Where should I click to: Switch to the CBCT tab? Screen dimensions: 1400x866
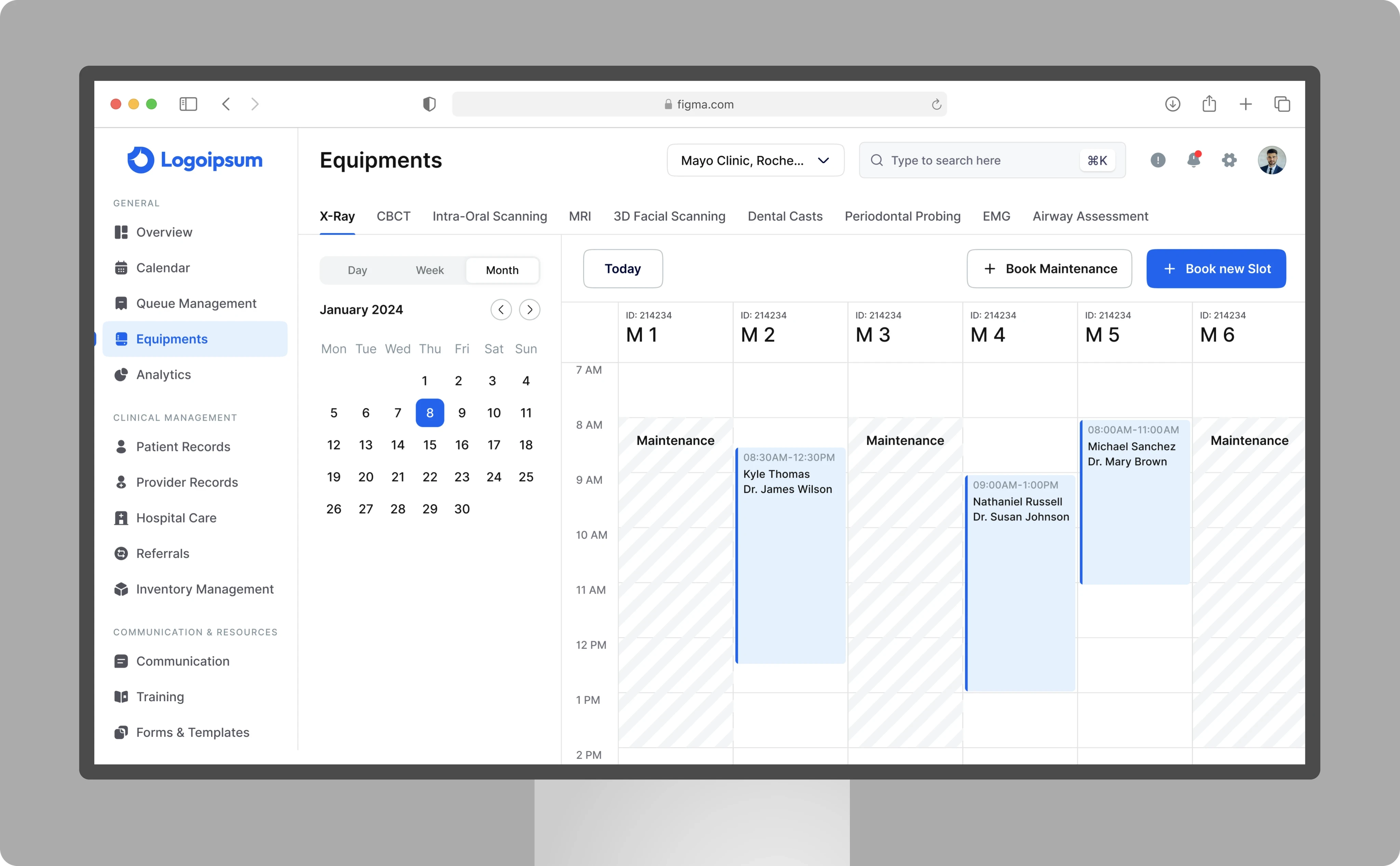tap(393, 217)
